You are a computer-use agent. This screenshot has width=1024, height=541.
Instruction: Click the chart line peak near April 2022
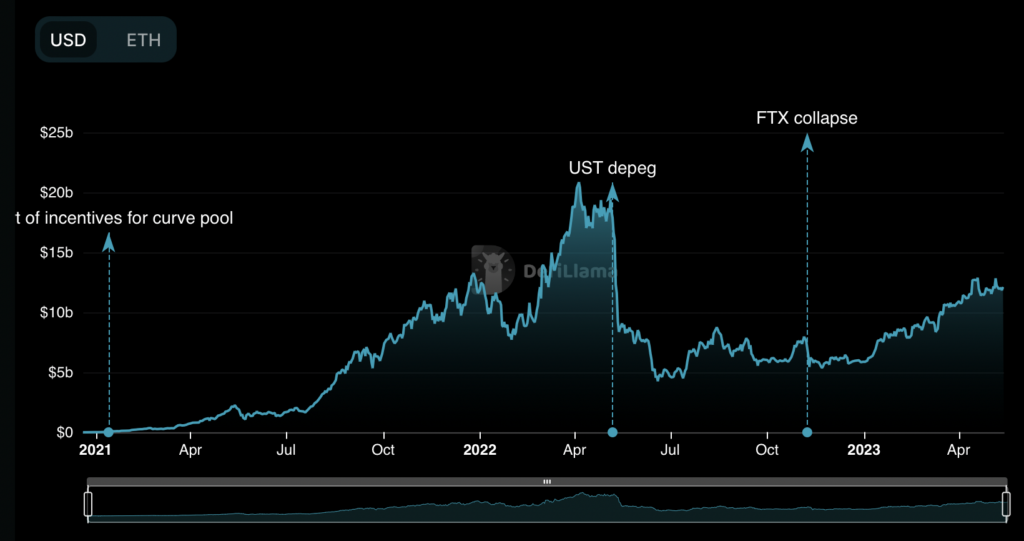tap(577, 184)
